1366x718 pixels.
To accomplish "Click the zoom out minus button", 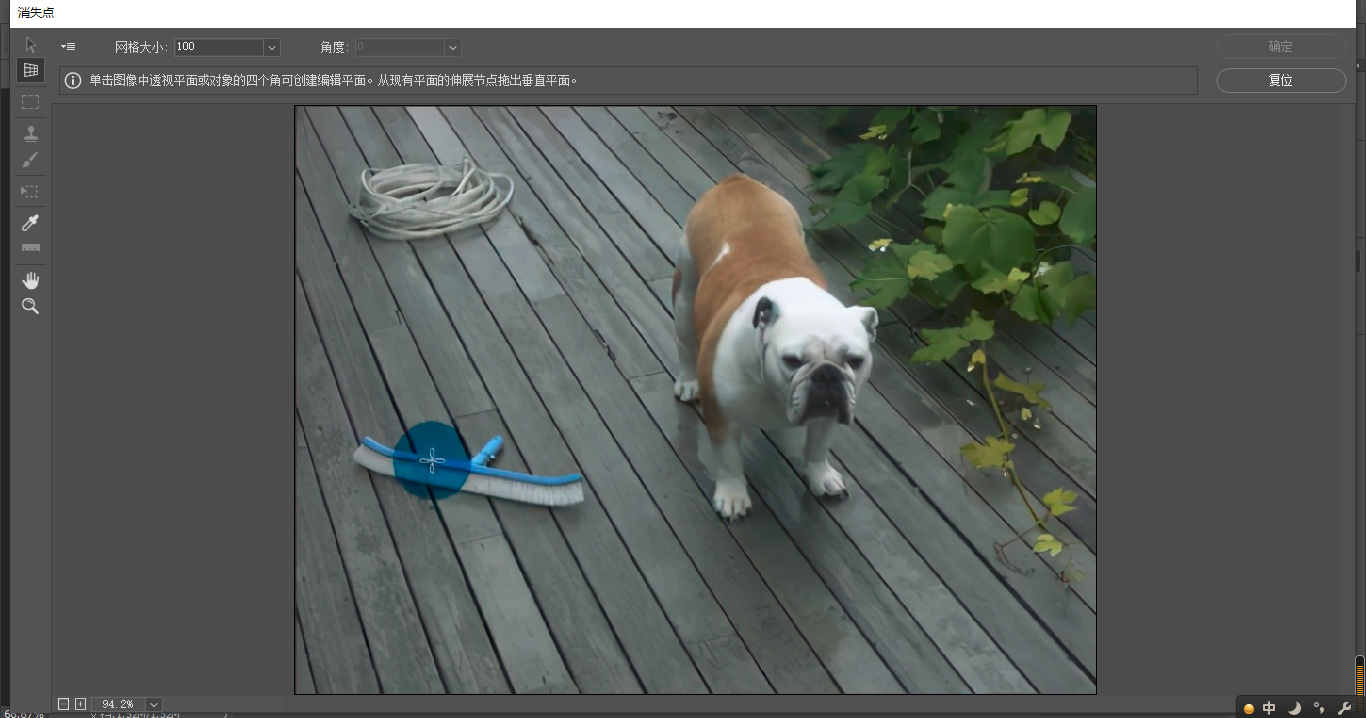I will click(64, 704).
